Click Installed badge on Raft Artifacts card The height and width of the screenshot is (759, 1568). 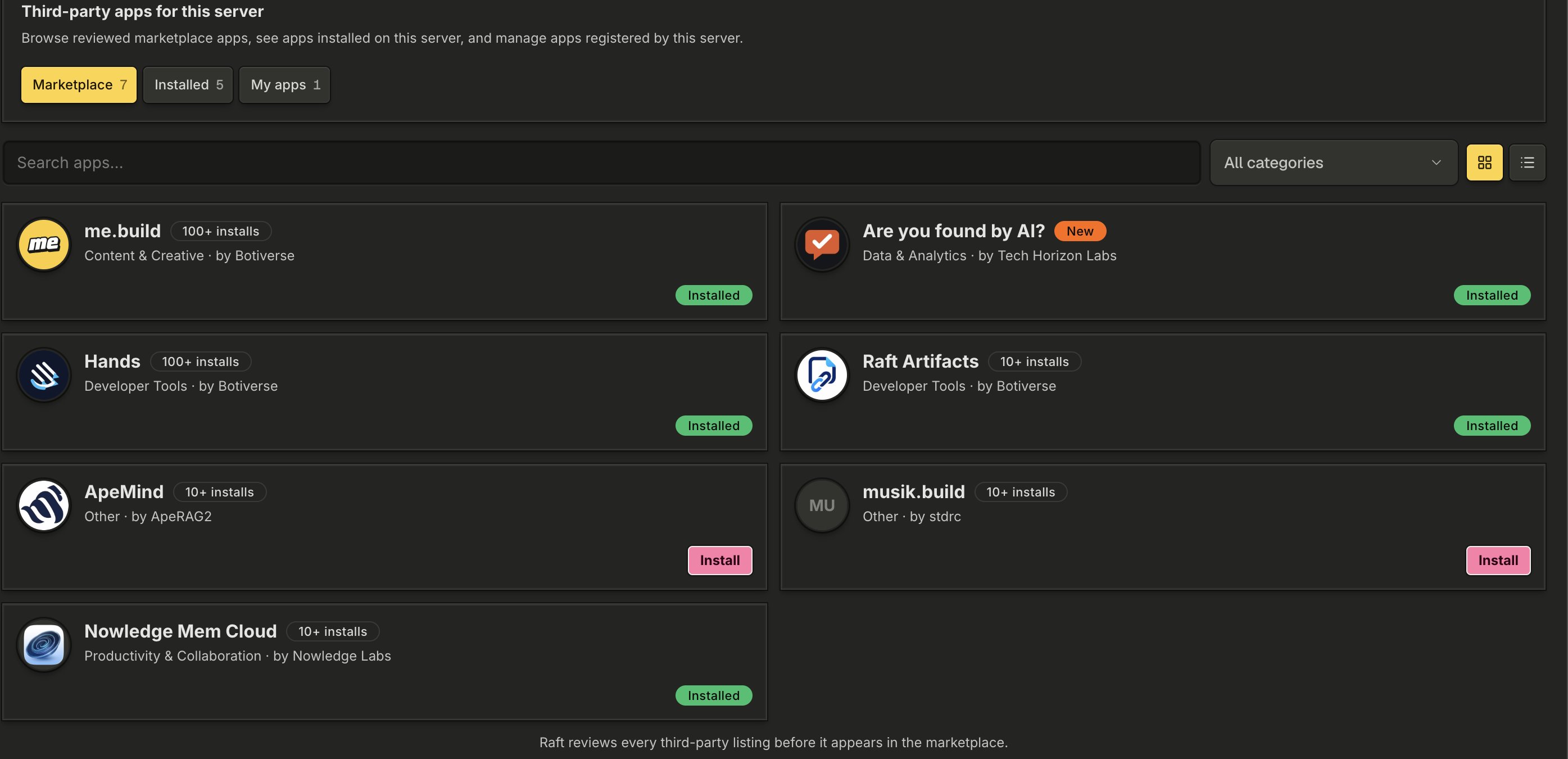(1492, 425)
